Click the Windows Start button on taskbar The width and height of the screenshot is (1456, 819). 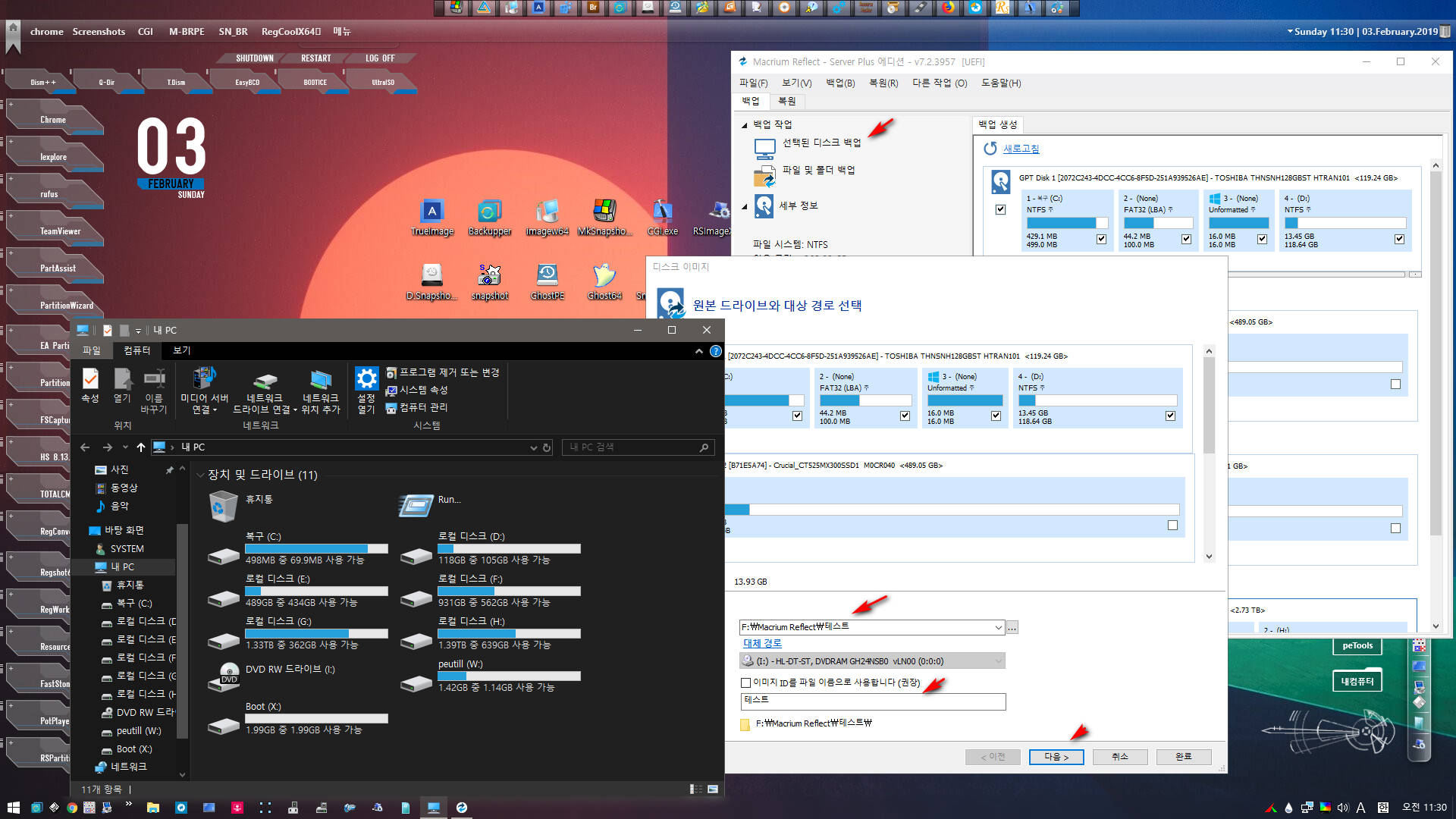click(x=13, y=808)
